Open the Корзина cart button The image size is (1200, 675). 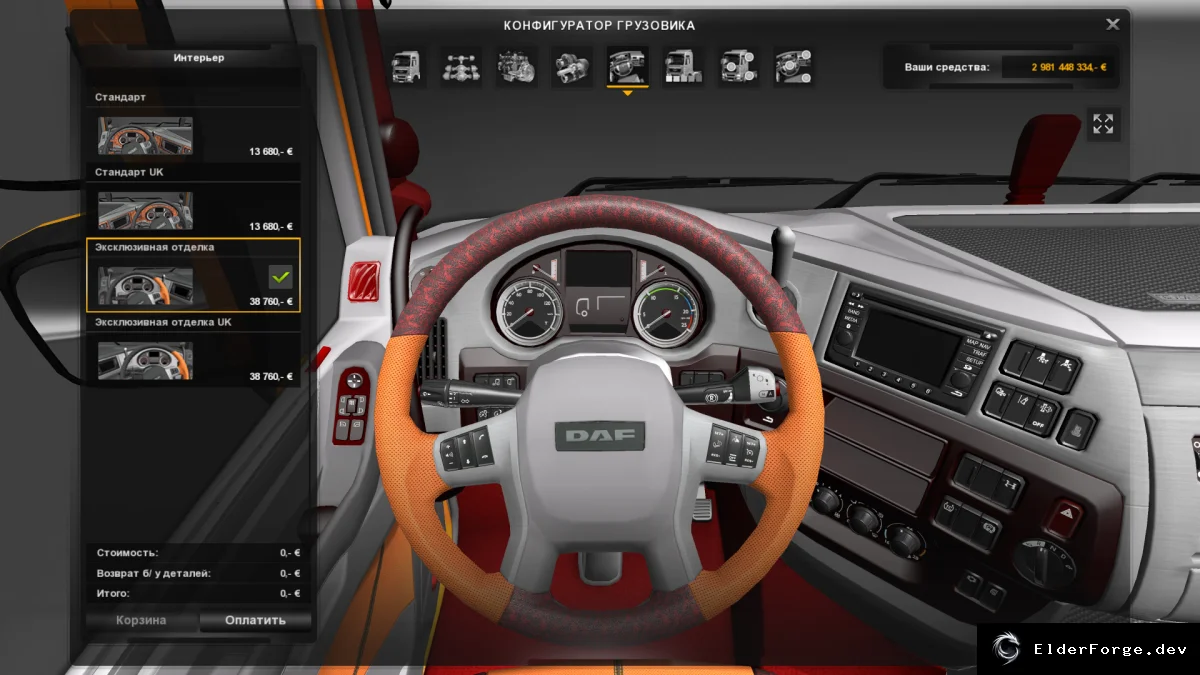[x=141, y=620]
